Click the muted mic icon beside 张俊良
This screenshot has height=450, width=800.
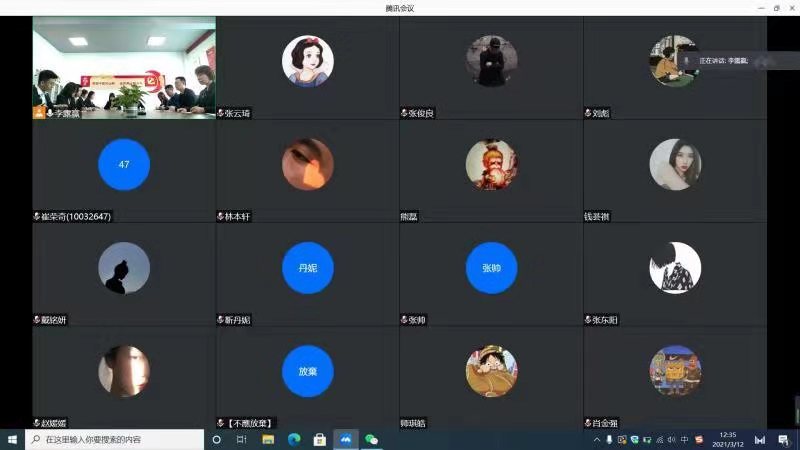[x=404, y=114]
